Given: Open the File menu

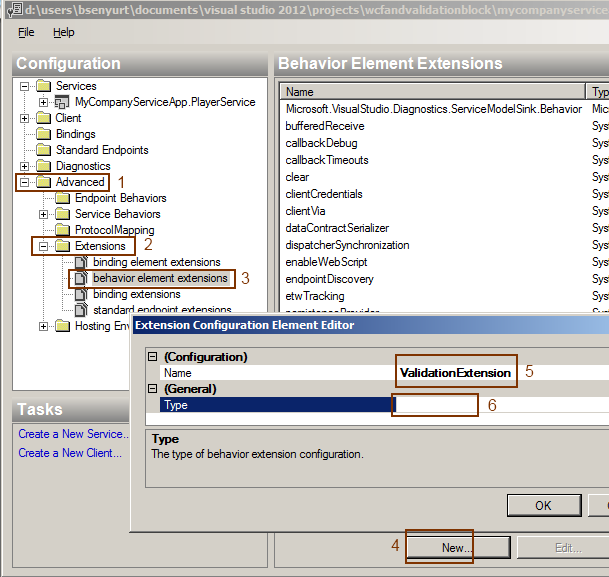Looking at the screenshot, I should click(26, 32).
